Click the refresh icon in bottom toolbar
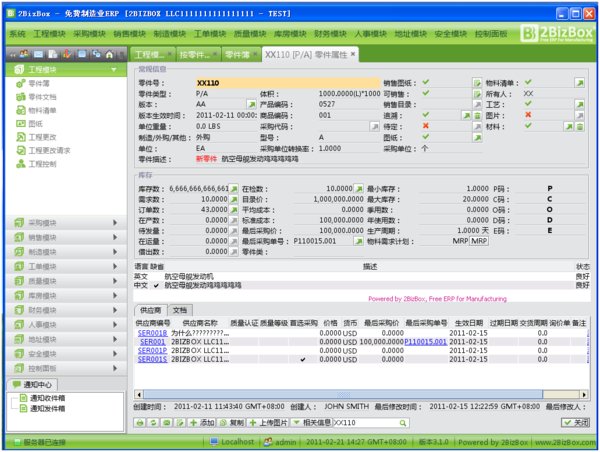The height and width of the screenshot is (452, 600). click(x=153, y=423)
